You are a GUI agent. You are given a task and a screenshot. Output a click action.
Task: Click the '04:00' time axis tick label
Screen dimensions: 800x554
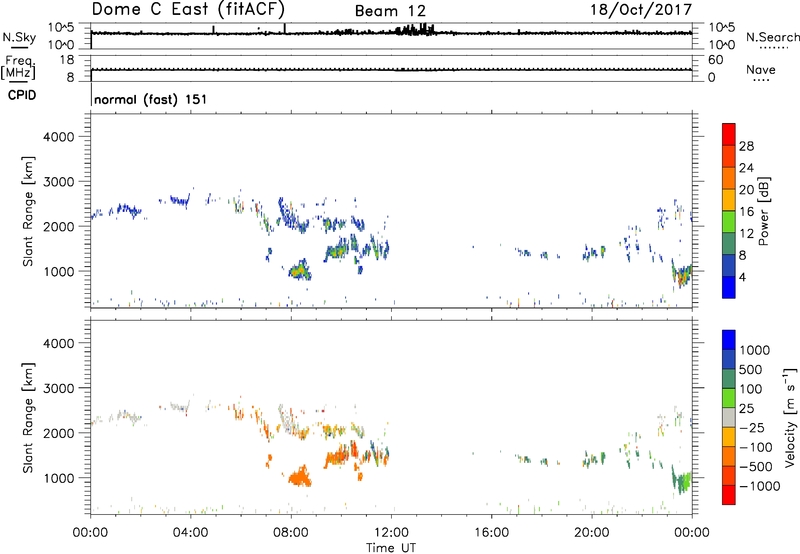click(x=191, y=533)
